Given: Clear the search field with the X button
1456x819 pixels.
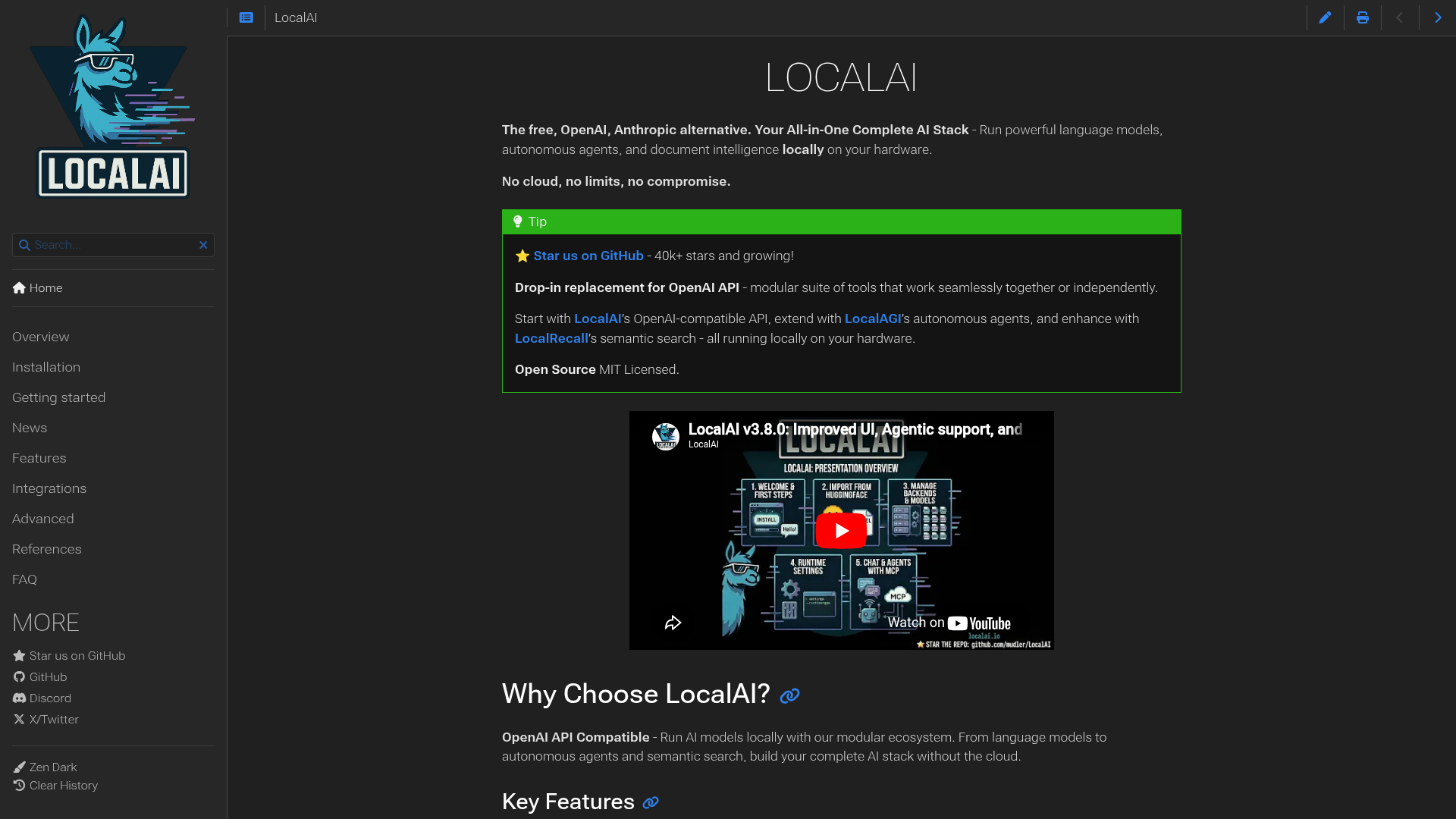Looking at the screenshot, I should point(203,245).
